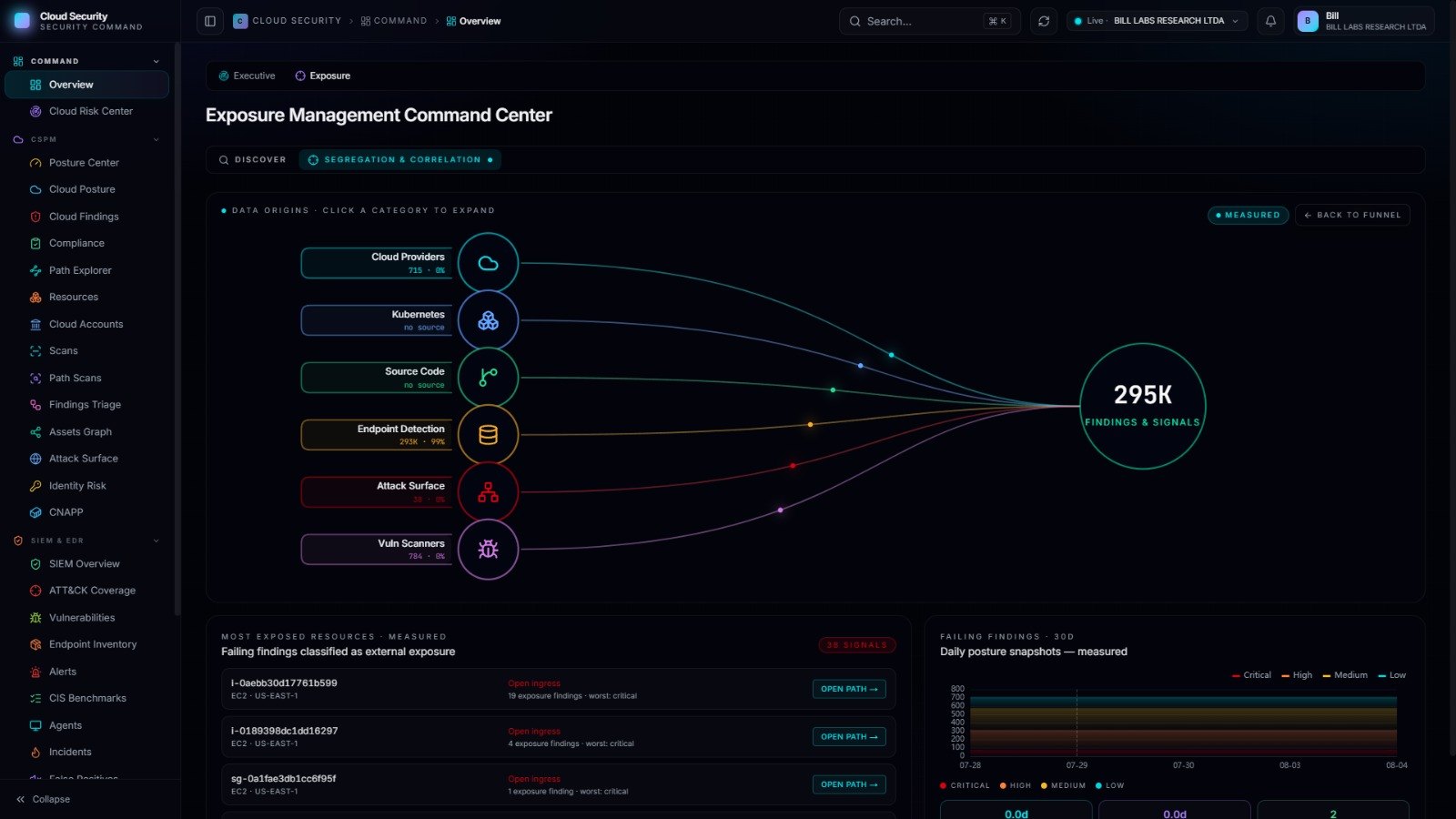Screen dimensions: 1456x819
Task: Toggle the MEASURED badge
Action: pos(1248,215)
